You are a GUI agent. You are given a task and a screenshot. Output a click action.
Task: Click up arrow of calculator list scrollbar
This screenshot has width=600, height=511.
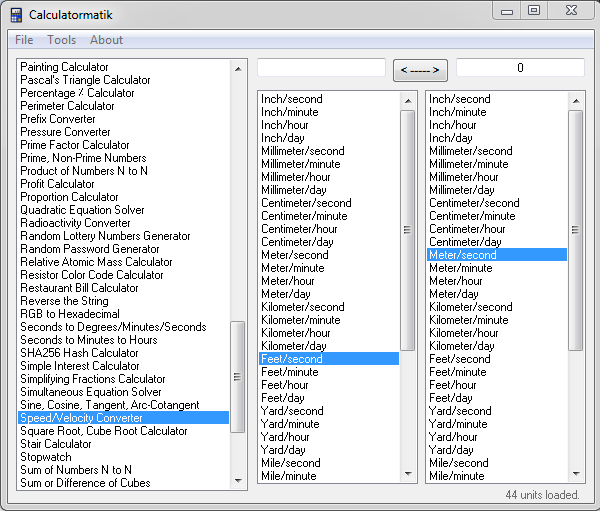[x=238, y=69]
